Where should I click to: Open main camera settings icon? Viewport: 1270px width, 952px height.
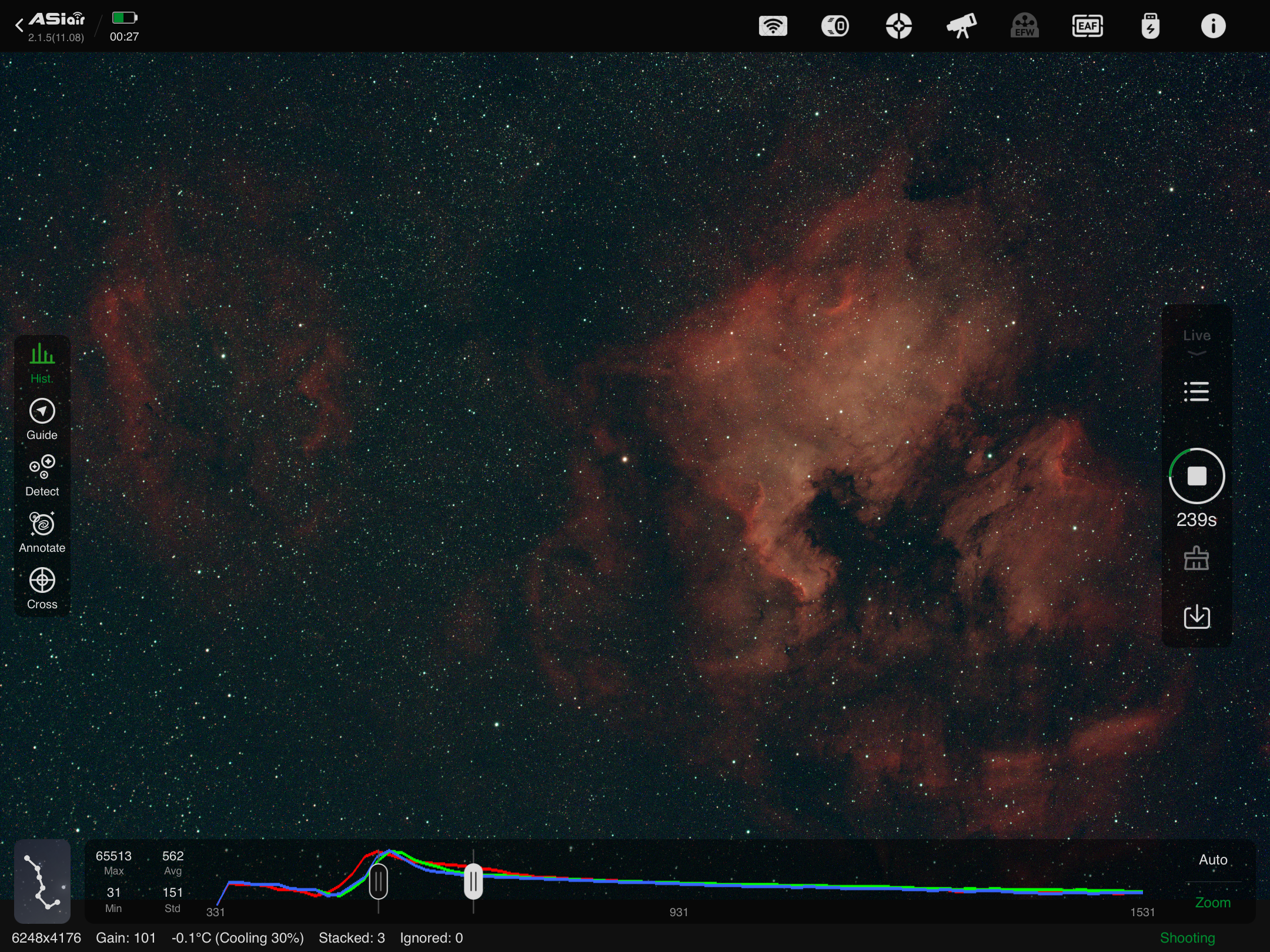coord(835,26)
